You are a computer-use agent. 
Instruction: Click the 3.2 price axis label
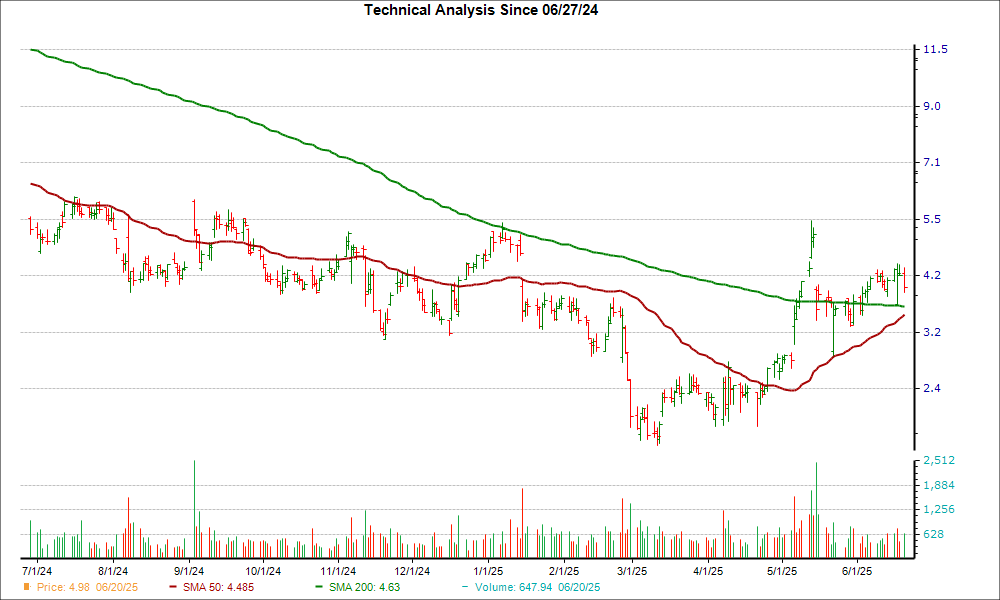coord(932,332)
